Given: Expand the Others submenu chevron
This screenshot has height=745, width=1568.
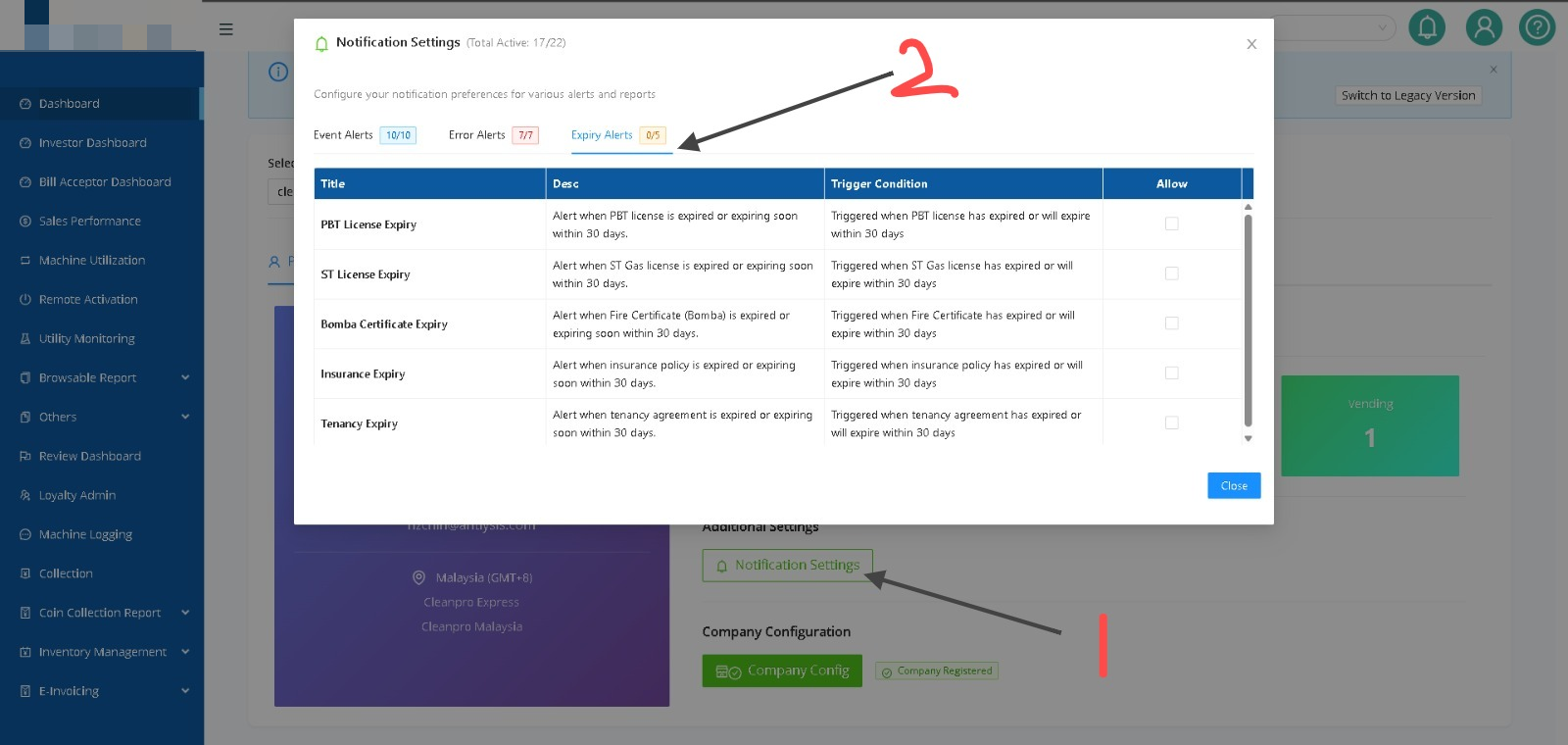Looking at the screenshot, I should click(185, 417).
